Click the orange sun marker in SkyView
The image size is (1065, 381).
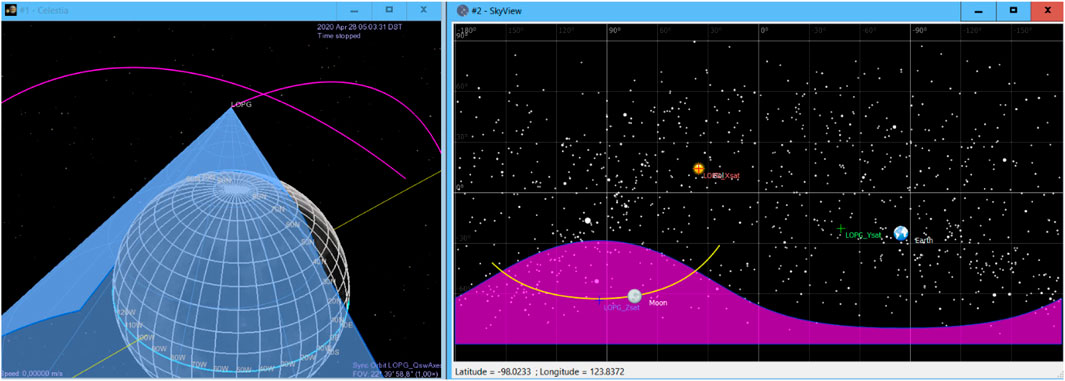tap(698, 168)
